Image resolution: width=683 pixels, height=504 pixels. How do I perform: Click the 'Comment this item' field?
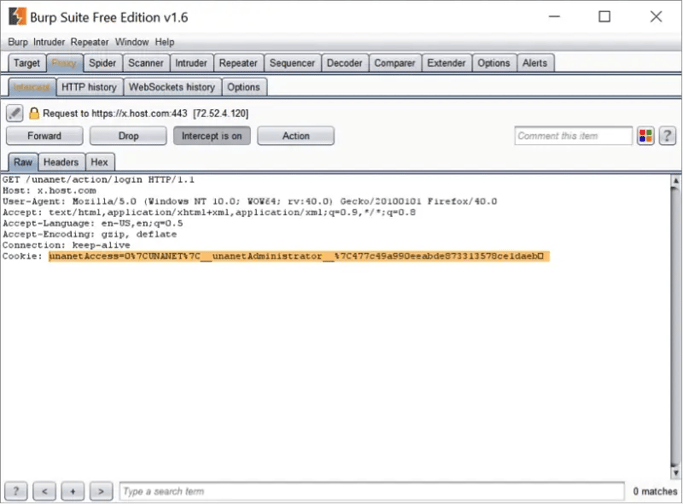point(573,136)
